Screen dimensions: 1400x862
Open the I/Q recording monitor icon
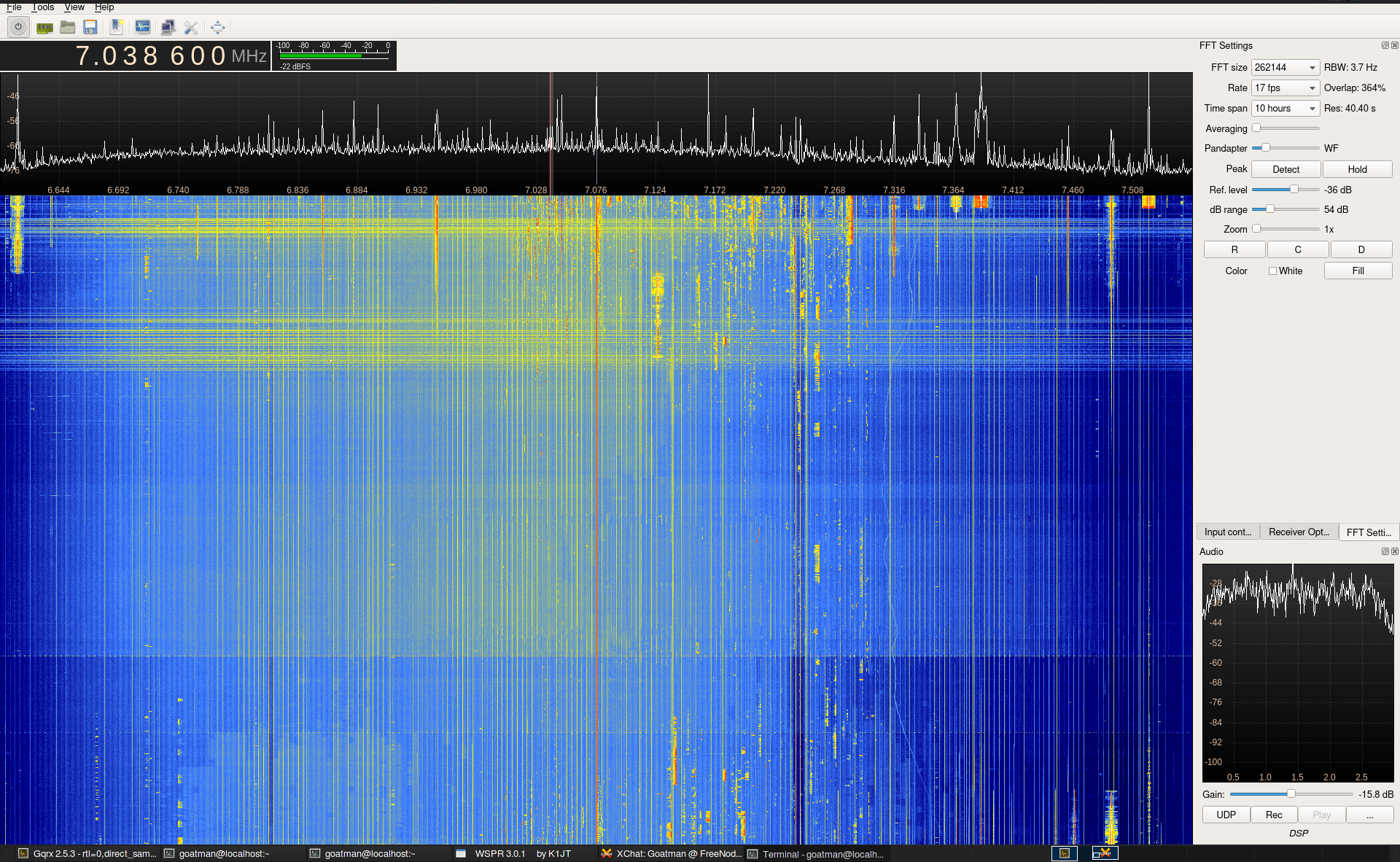click(143, 28)
